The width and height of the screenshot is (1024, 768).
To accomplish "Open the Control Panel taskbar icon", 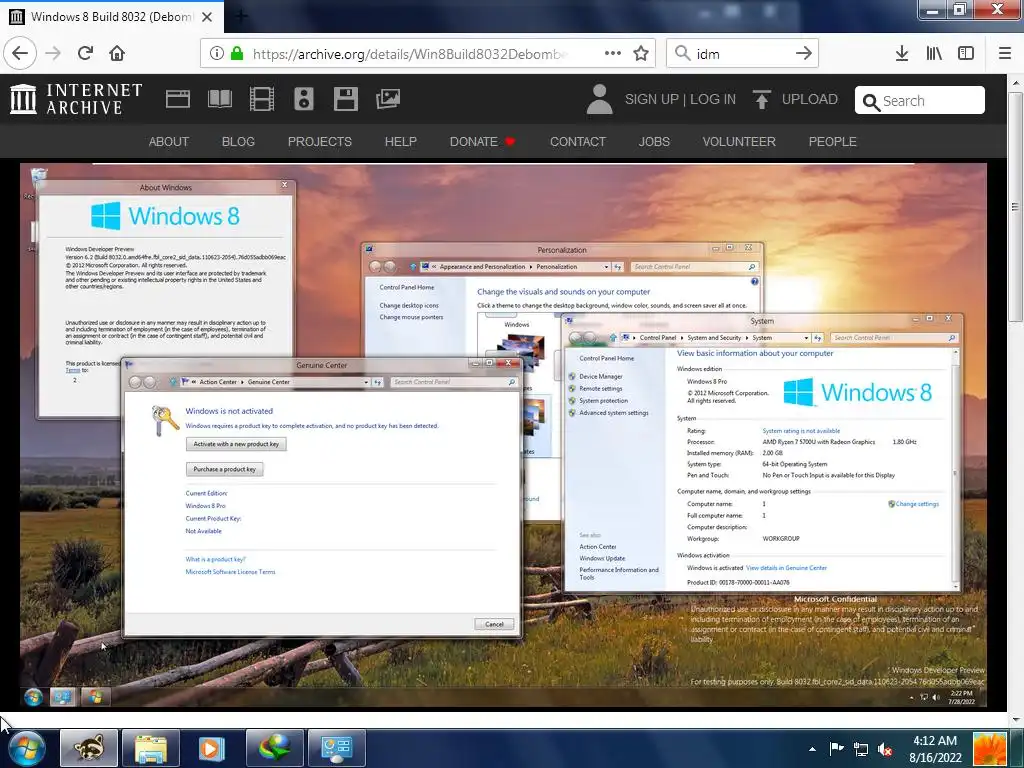I will click(336, 748).
